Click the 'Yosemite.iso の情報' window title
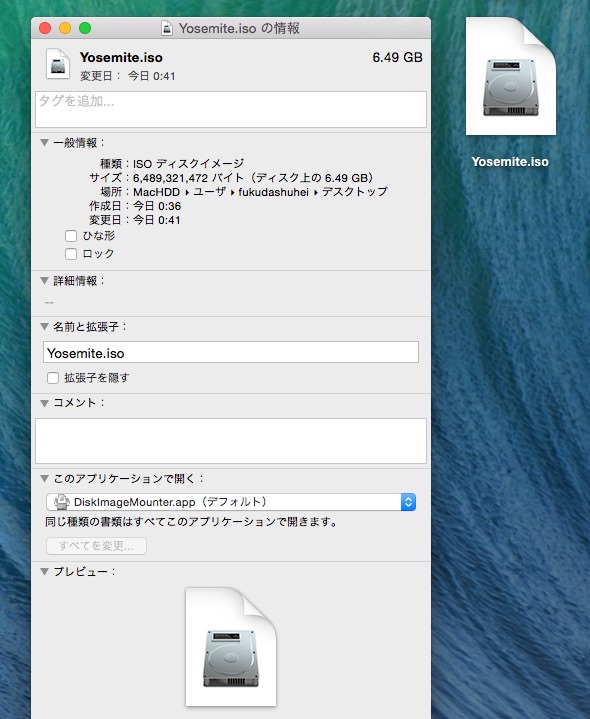The width and height of the screenshot is (590, 719). (x=239, y=28)
